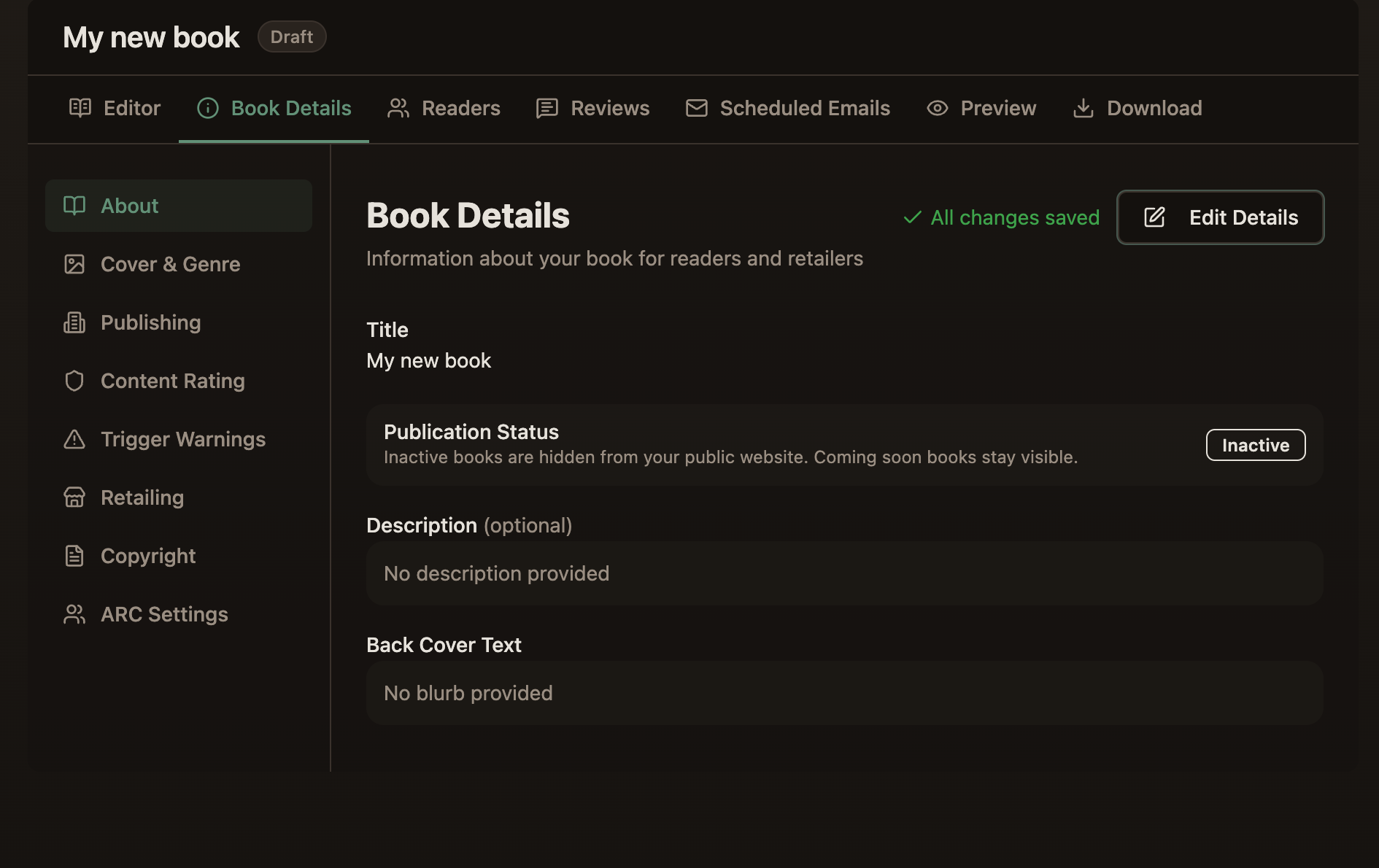Click the Download arrow icon
1379x868 pixels.
point(1083,108)
